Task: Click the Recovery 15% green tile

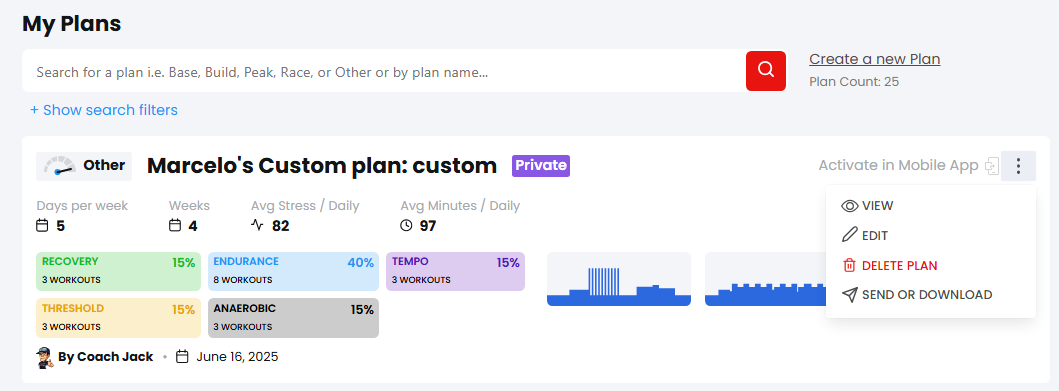Action: coord(118,271)
